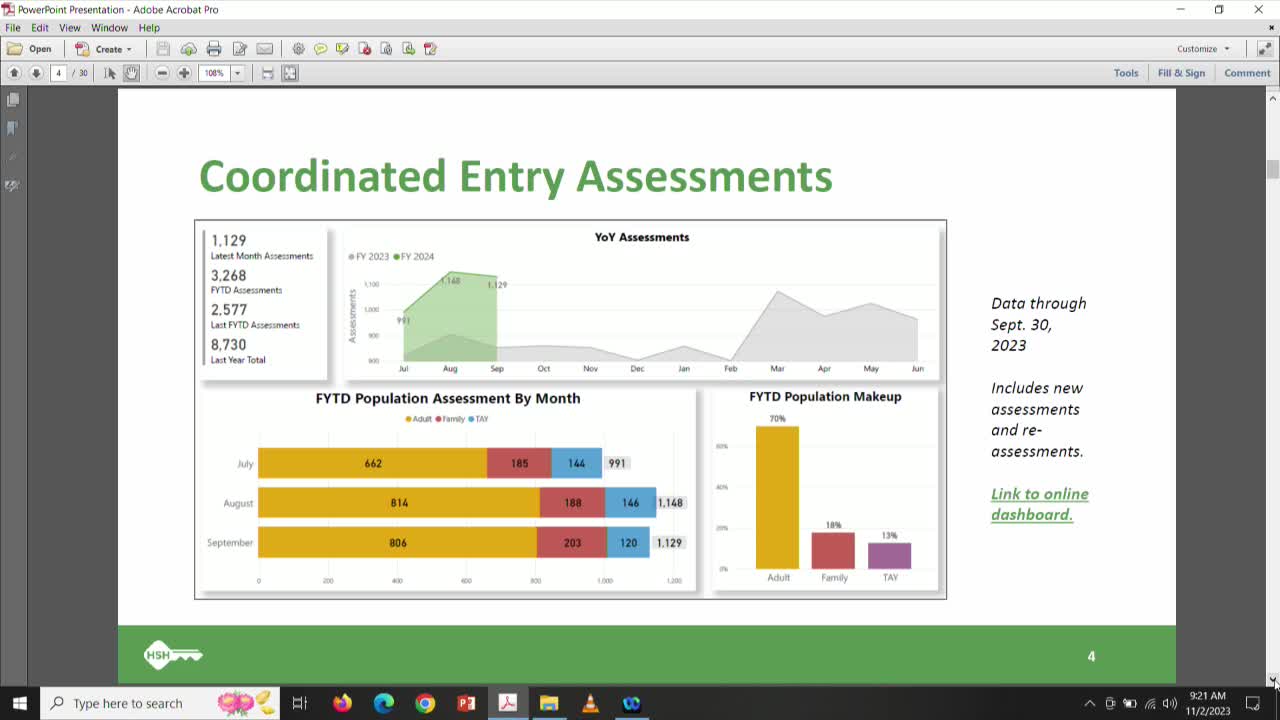Open the View menu
Image resolution: width=1280 pixels, height=720 pixels.
point(70,28)
